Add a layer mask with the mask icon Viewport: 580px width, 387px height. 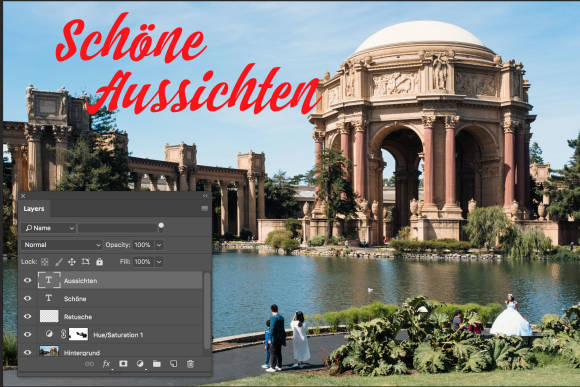123,364
